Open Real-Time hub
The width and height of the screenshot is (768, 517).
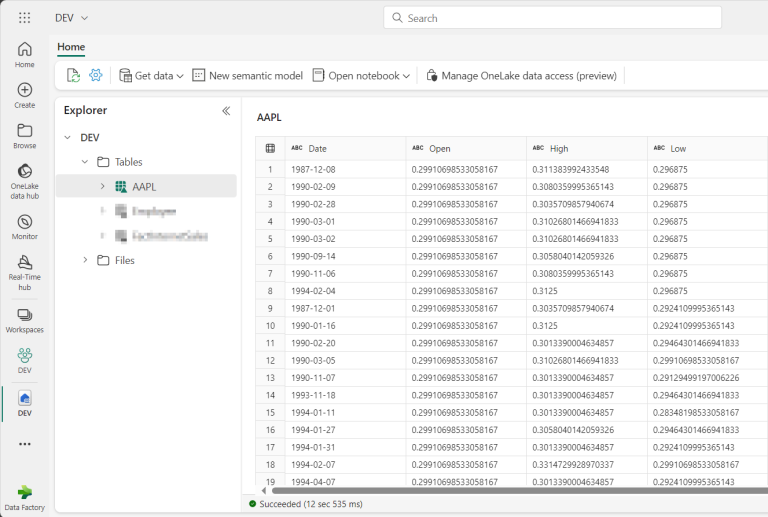coord(24,273)
